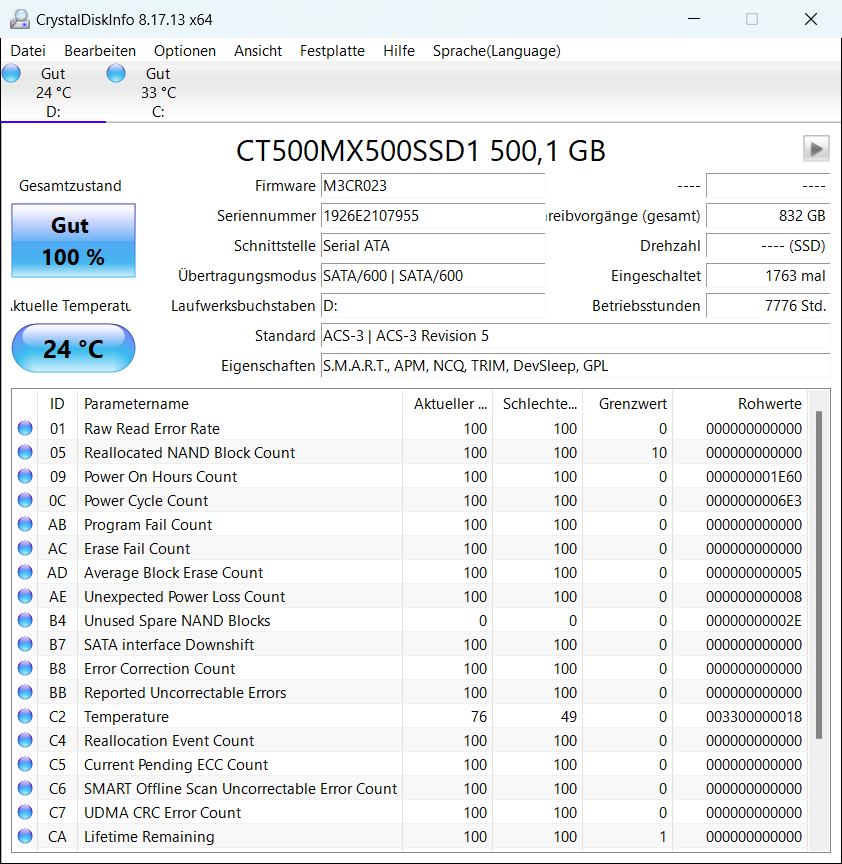Click status orb of Lifetime Remaining
This screenshot has height=864, width=842.
click(x=25, y=836)
